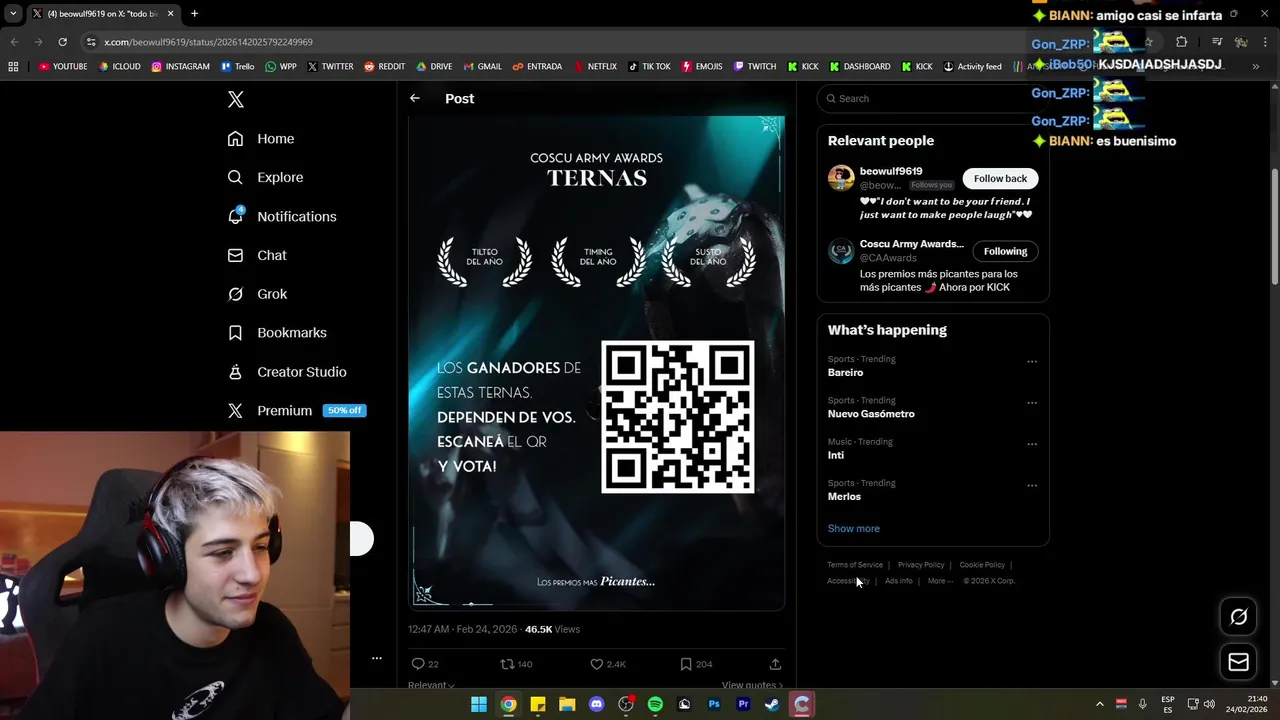Open Grok from the sidebar
This screenshot has height=720, width=1280.
tap(257, 294)
